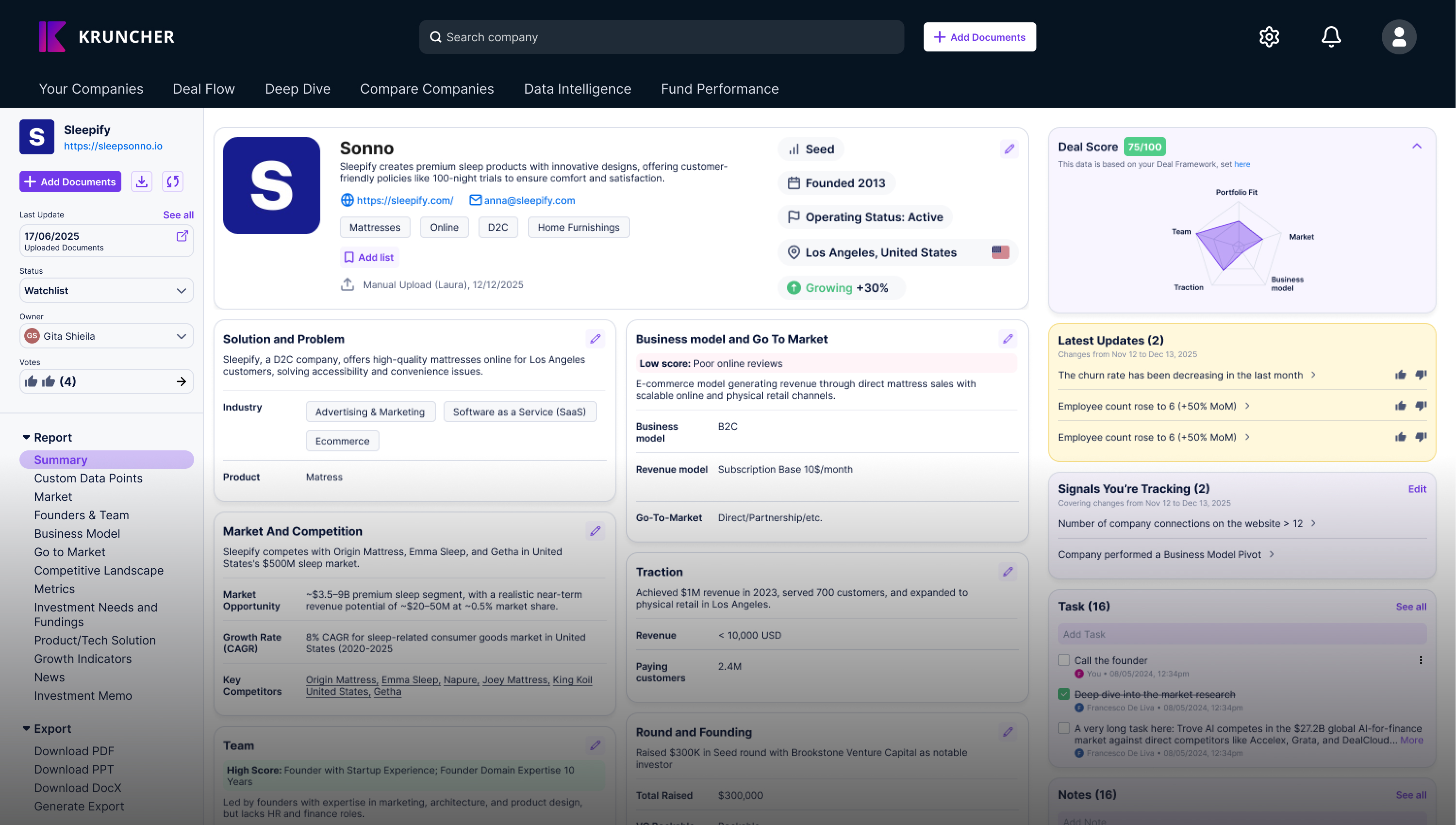Click the white Add Documents button in header
Screen dimensions: 1456x825
point(979,37)
